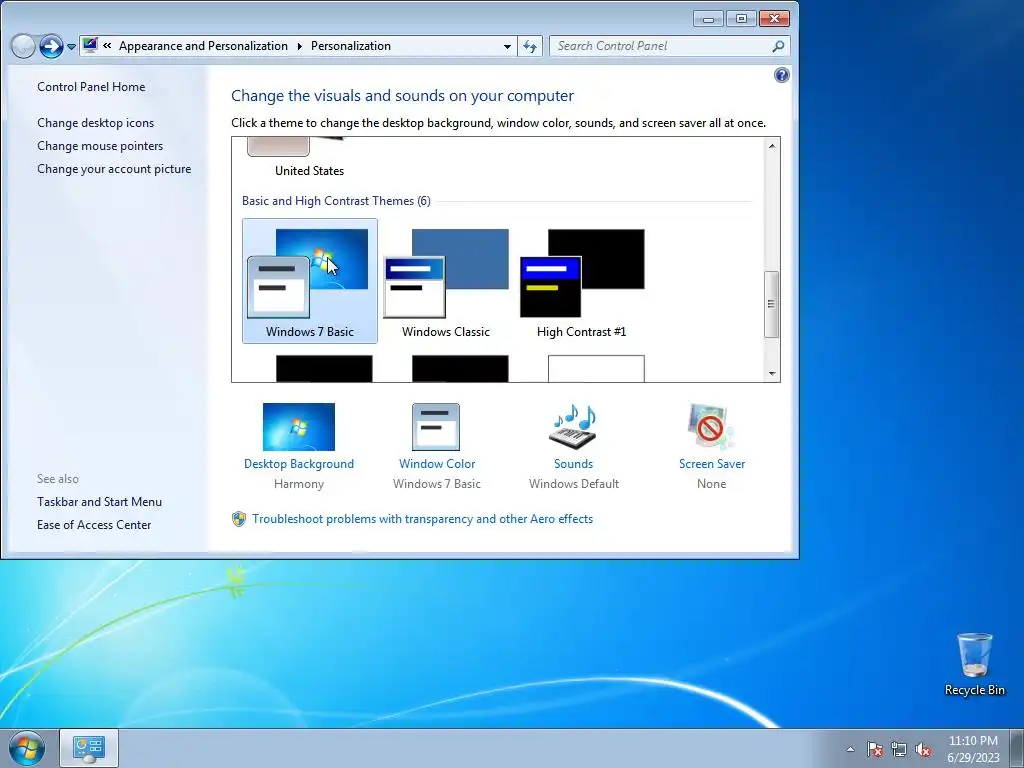
Task: Click the Windows Start orb button
Action: pyautogui.click(x=27, y=748)
